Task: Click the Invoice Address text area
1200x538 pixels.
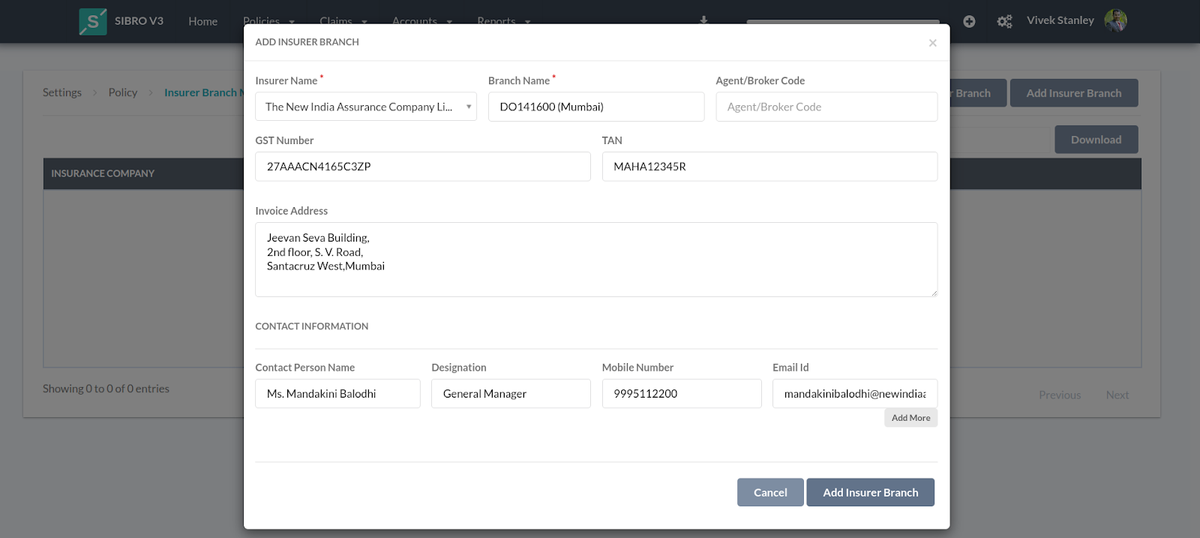Action: tap(596, 259)
